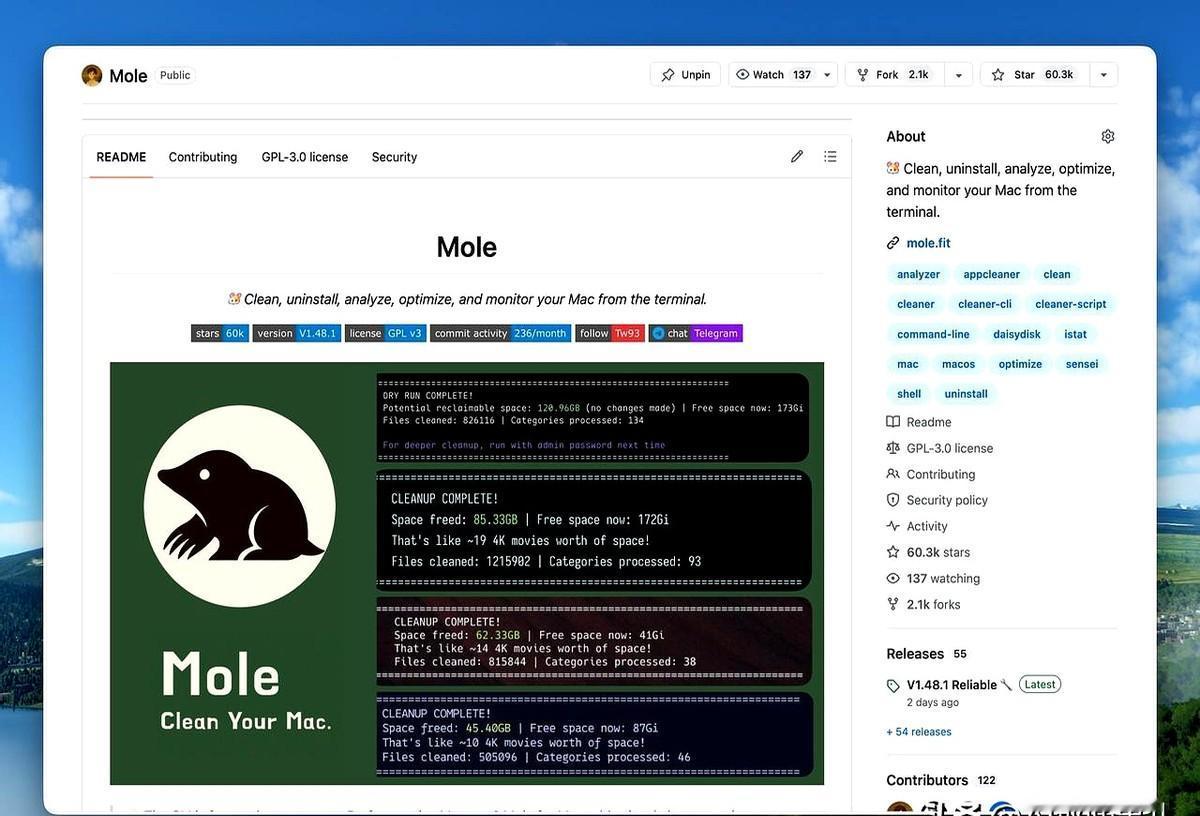
Task: Click the daisydisk topic tag
Action: click(x=1017, y=334)
